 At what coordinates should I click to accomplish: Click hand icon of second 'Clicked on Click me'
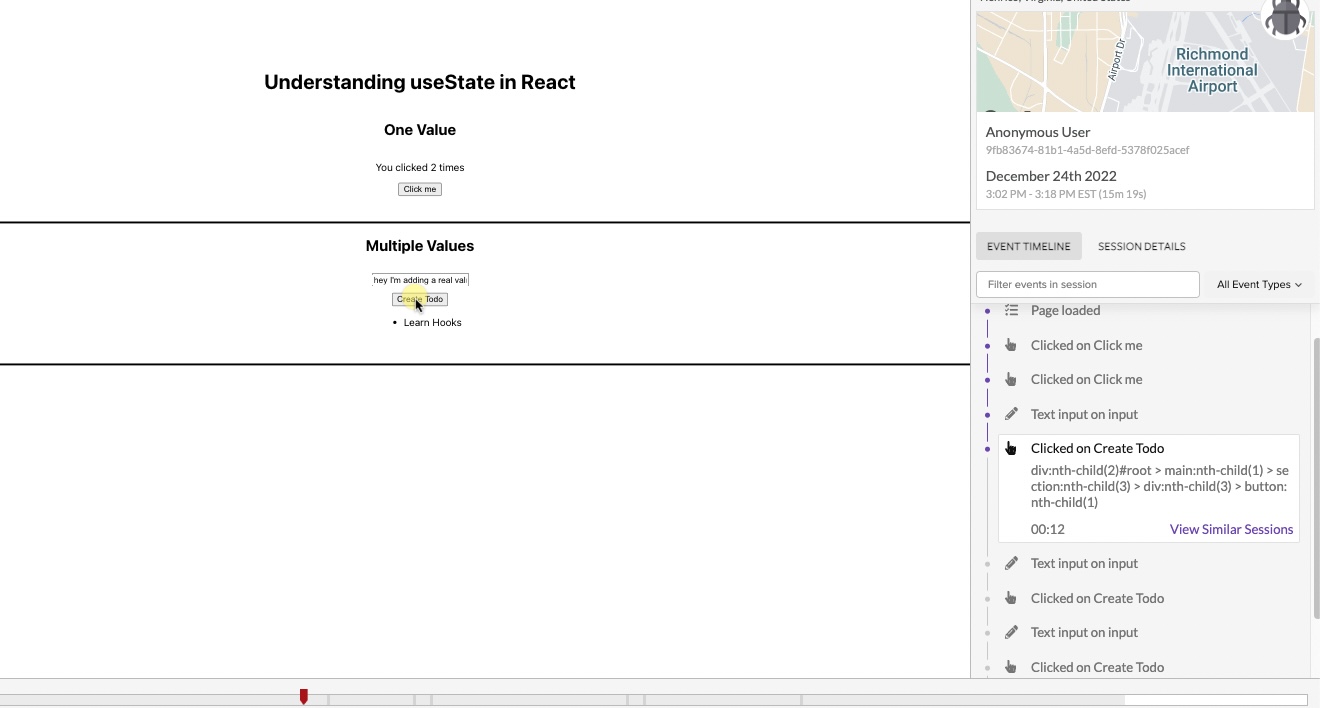[x=1011, y=380]
